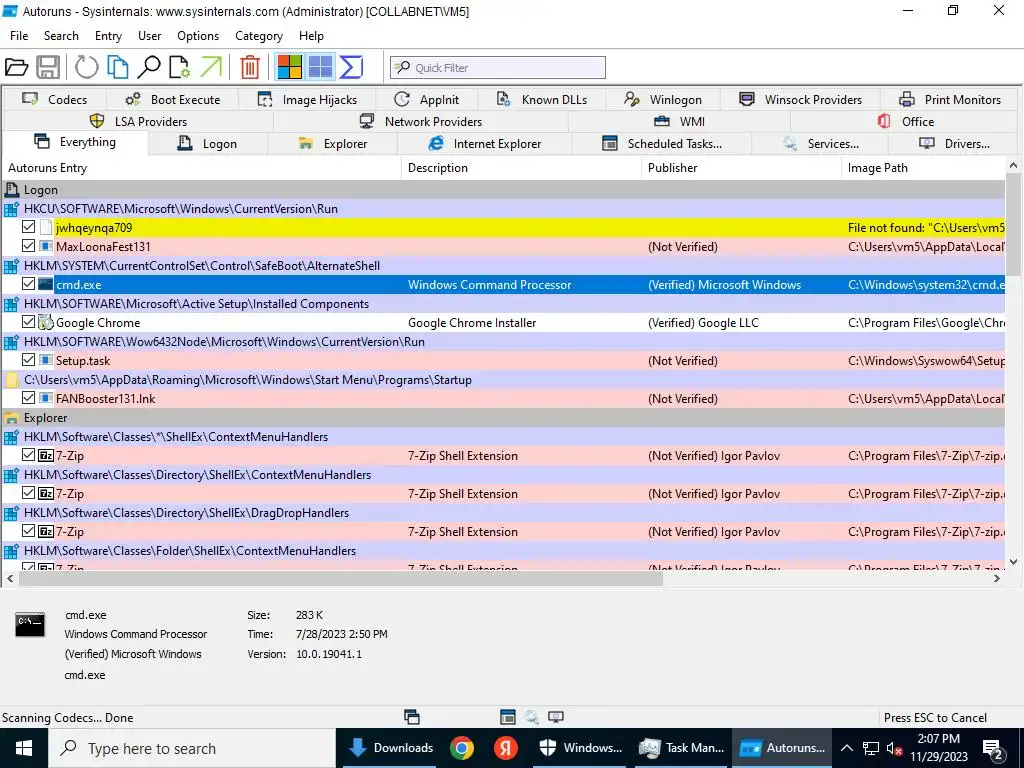Switch to the Known DLLs tab
Image resolution: width=1024 pixels, height=768 pixels.
pyautogui.click(x=541, y=99)
